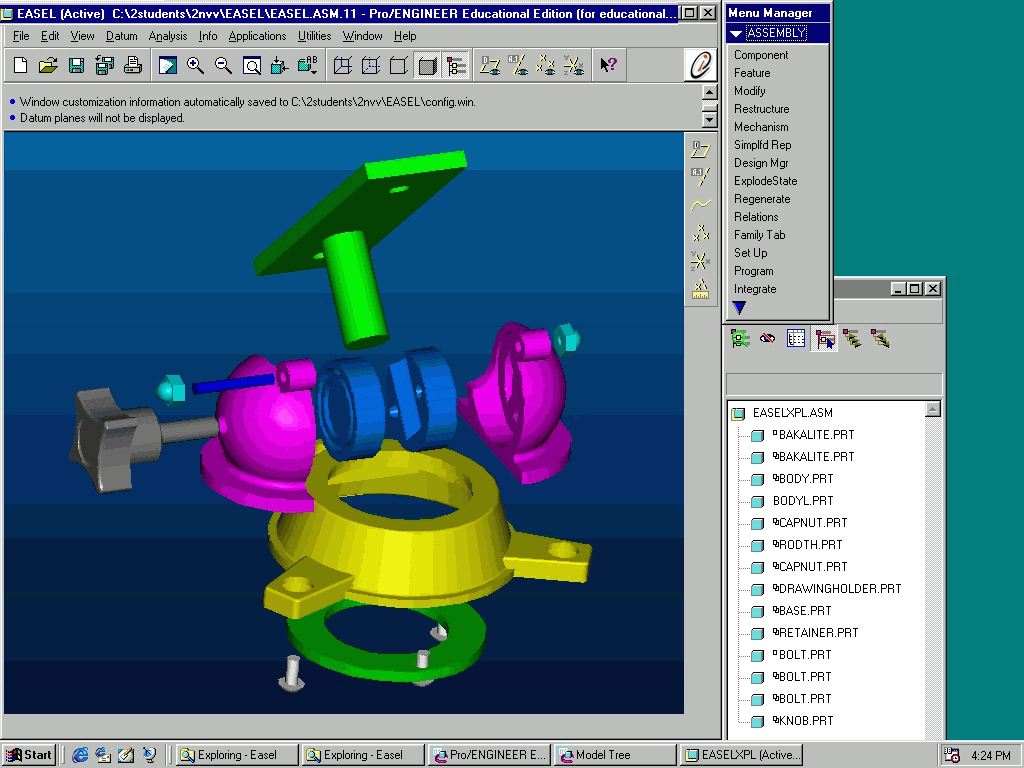Click the column display table icon in Model Tree
This screenshot has height=768, width=1024.
tap(796, 338)
